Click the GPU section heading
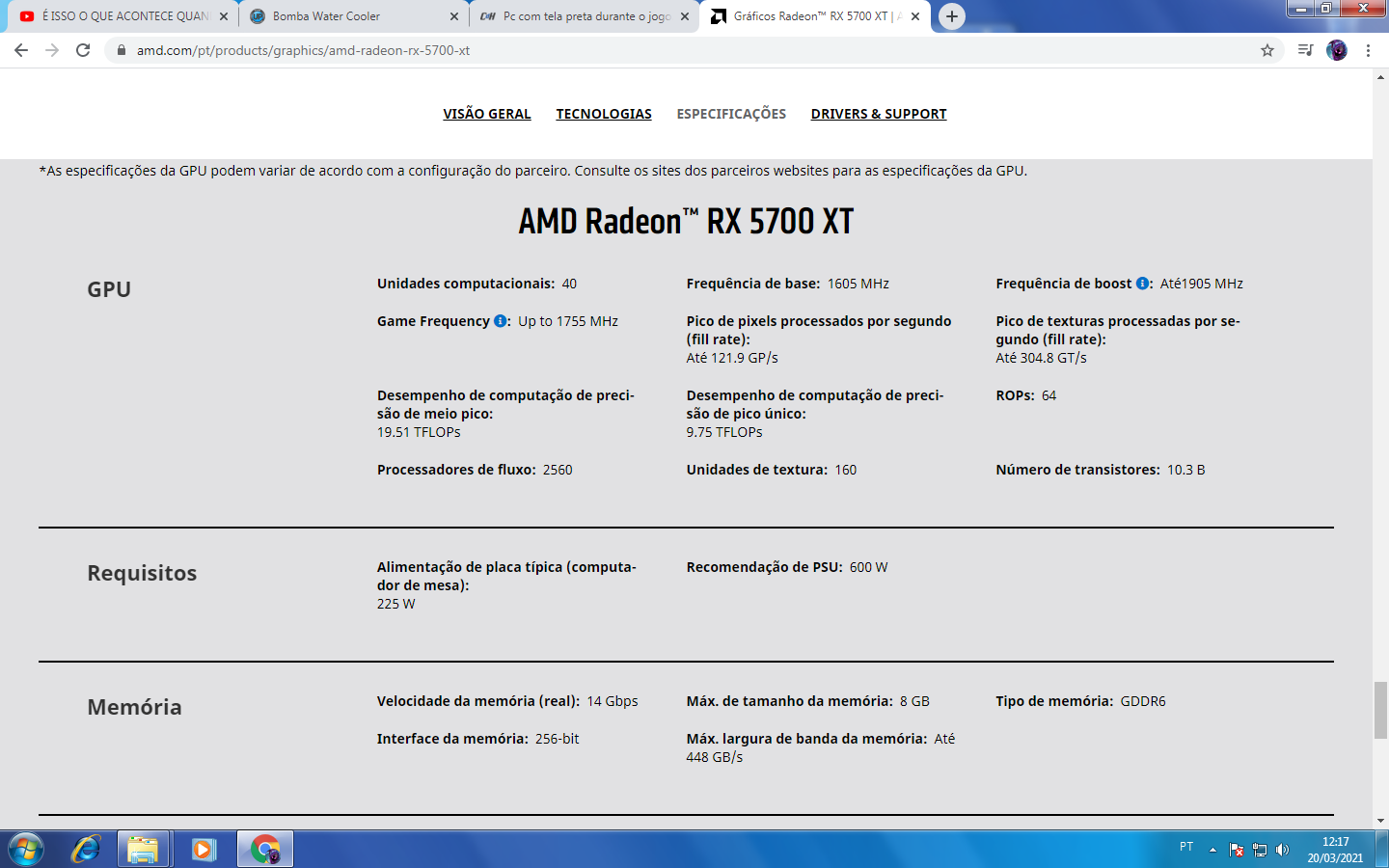The height and width of the screenshot is (868, 1389). coord(109,289)
